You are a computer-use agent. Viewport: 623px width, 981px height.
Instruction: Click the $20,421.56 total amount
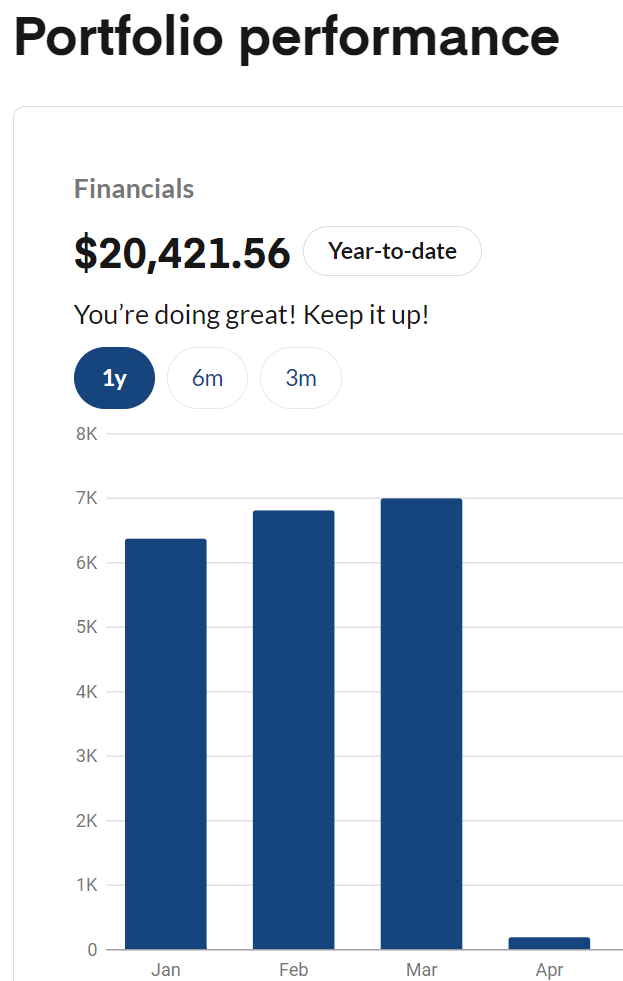point(182,253)
